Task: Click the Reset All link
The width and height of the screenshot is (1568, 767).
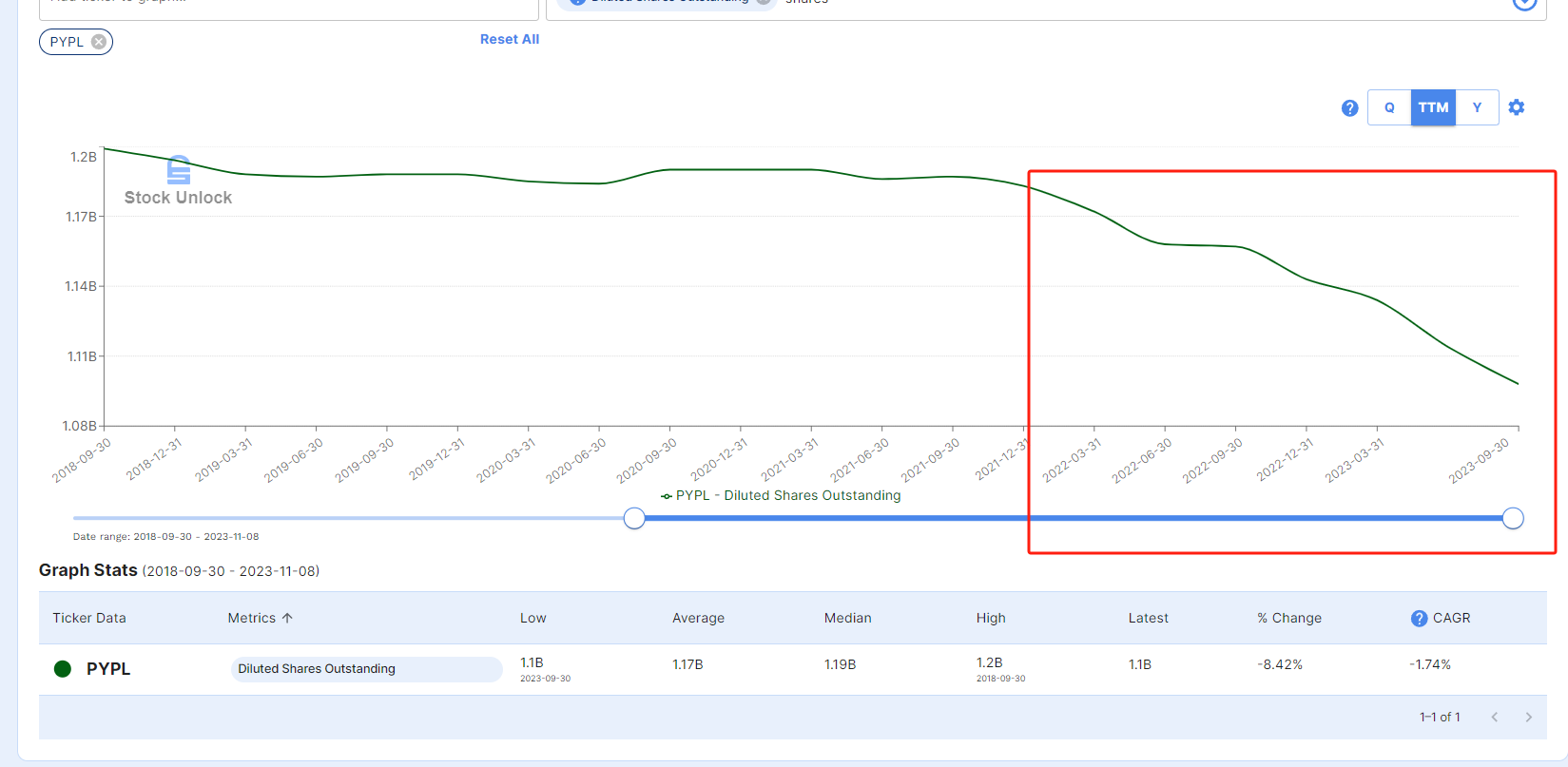Action: point(510,39)
